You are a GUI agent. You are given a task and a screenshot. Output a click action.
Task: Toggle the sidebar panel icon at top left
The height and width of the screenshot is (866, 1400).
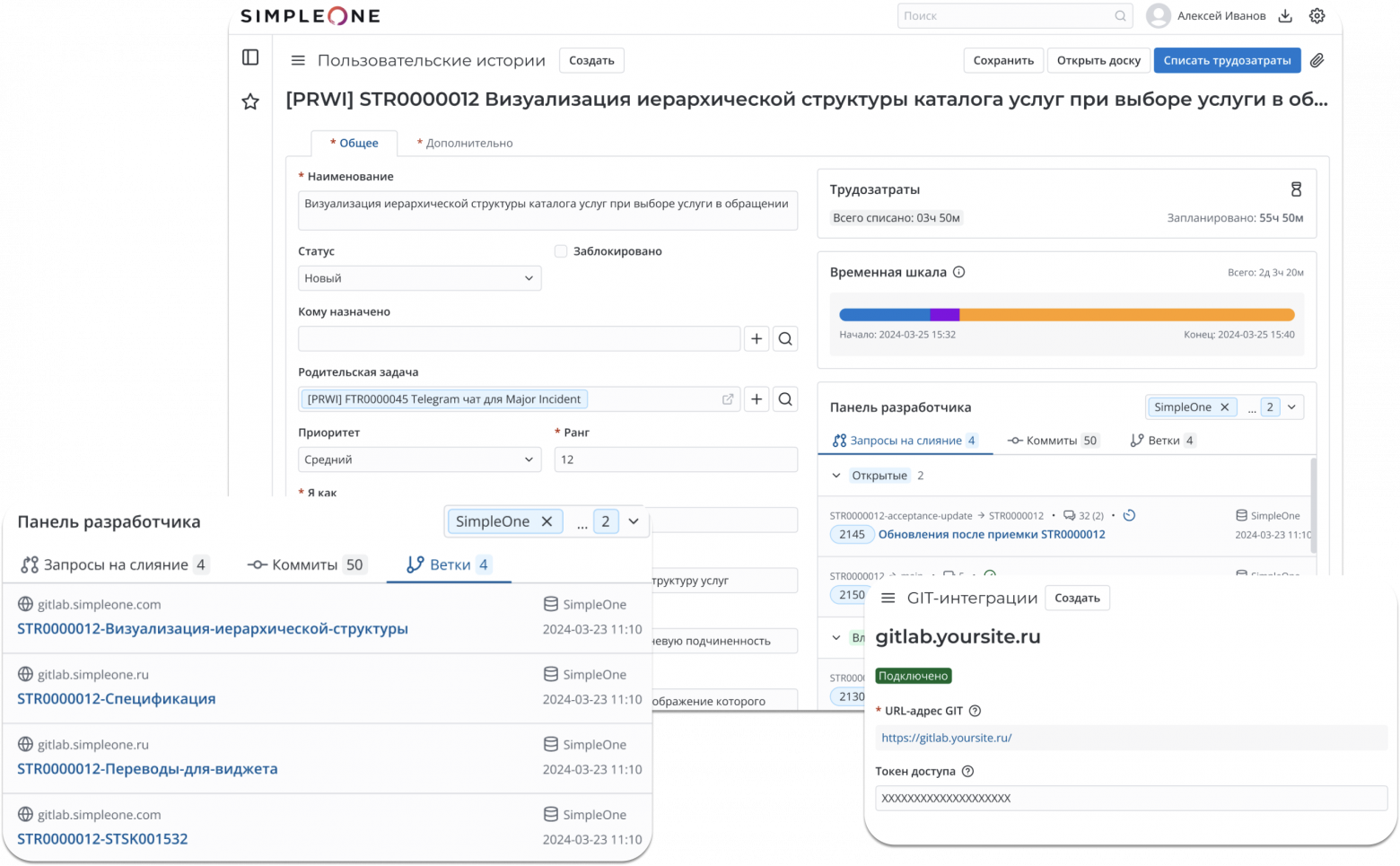coord(249,57)
